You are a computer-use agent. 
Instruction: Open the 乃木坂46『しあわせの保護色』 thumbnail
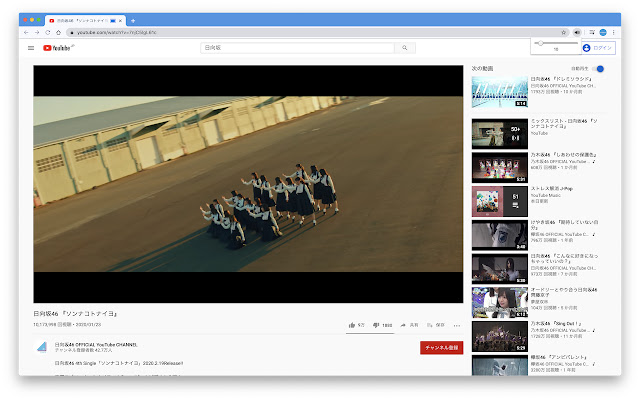pos(500,168)
